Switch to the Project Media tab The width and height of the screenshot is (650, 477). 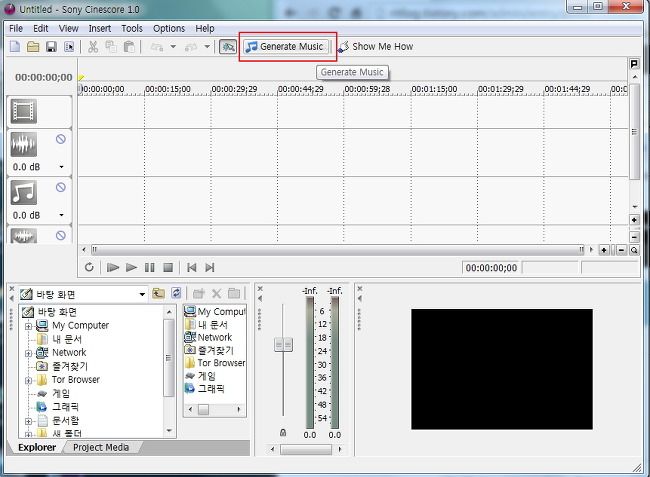[x=101, y=448]
